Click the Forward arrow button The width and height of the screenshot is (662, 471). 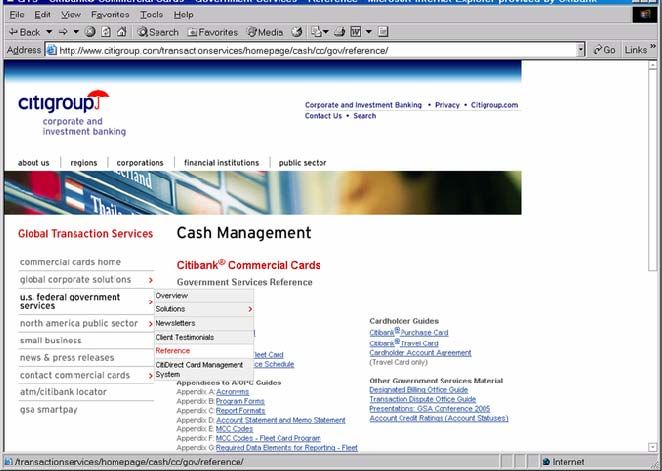63,32
